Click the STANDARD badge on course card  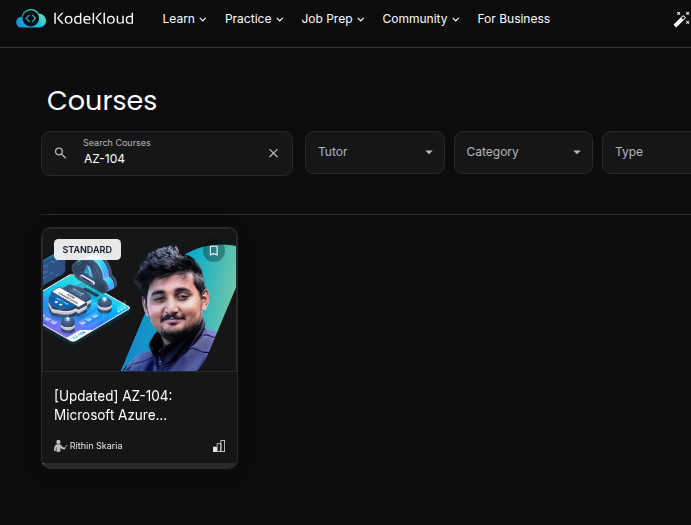tap(87, 249)
